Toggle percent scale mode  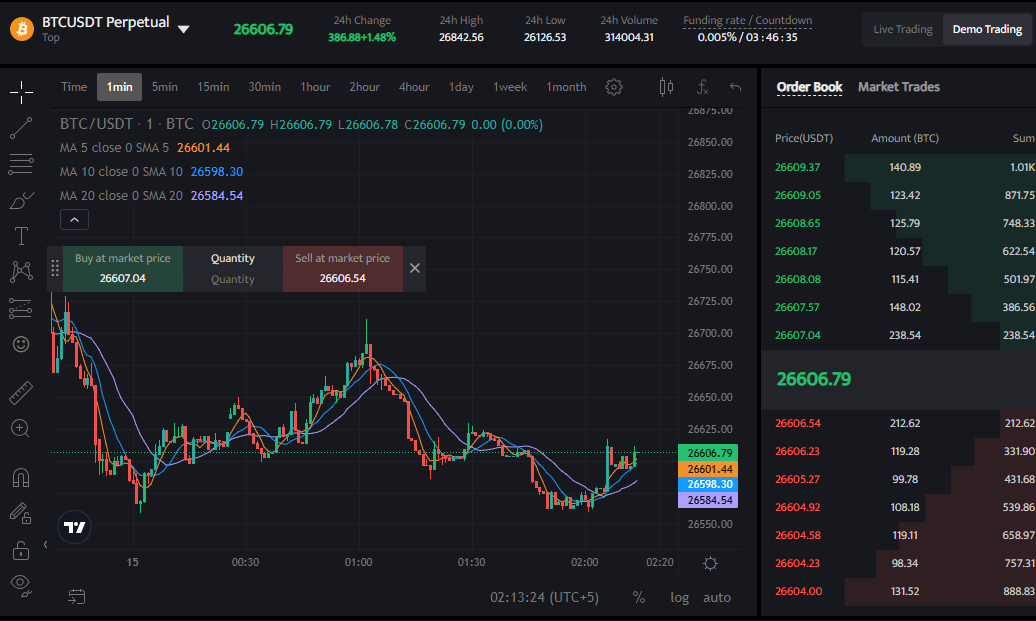coord(638,597)
